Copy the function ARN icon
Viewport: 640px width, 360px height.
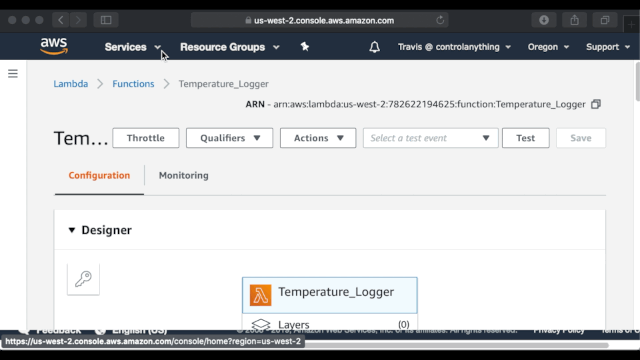click(596, 104)
